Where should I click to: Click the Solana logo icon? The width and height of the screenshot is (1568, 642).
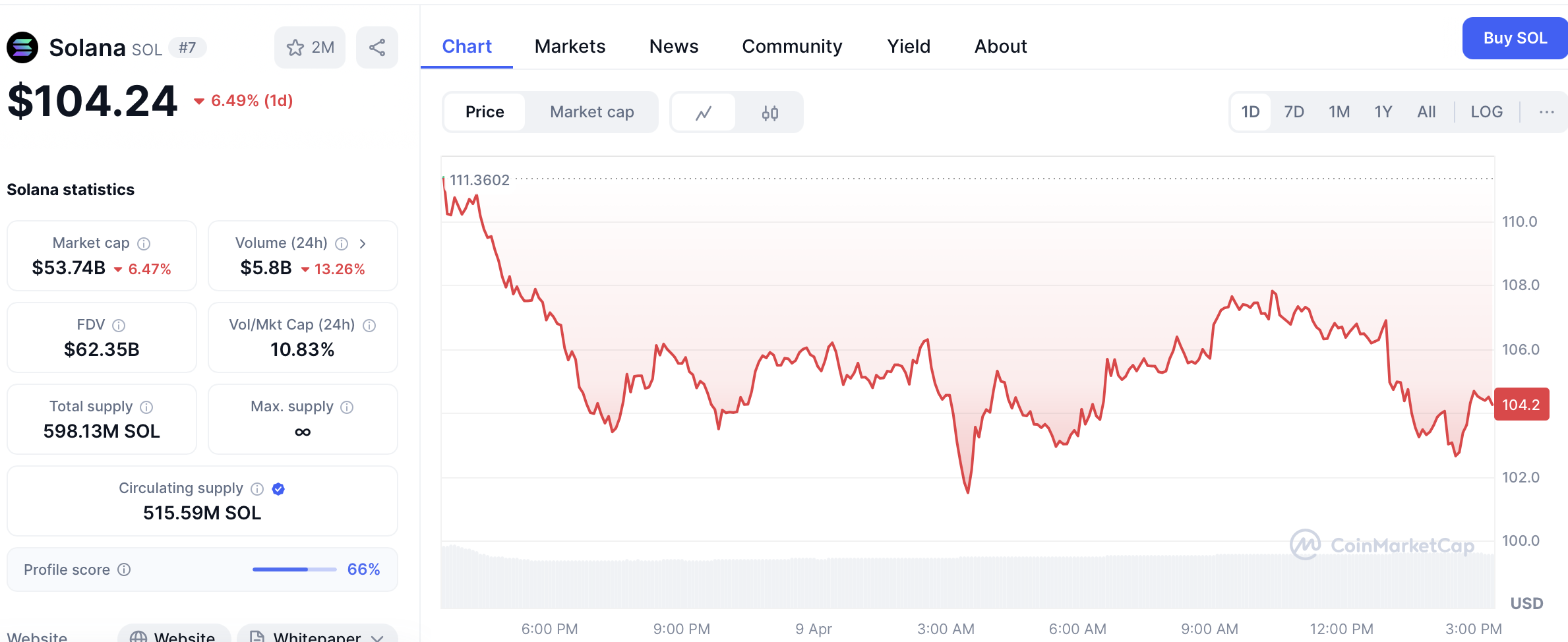coord(22,47)
